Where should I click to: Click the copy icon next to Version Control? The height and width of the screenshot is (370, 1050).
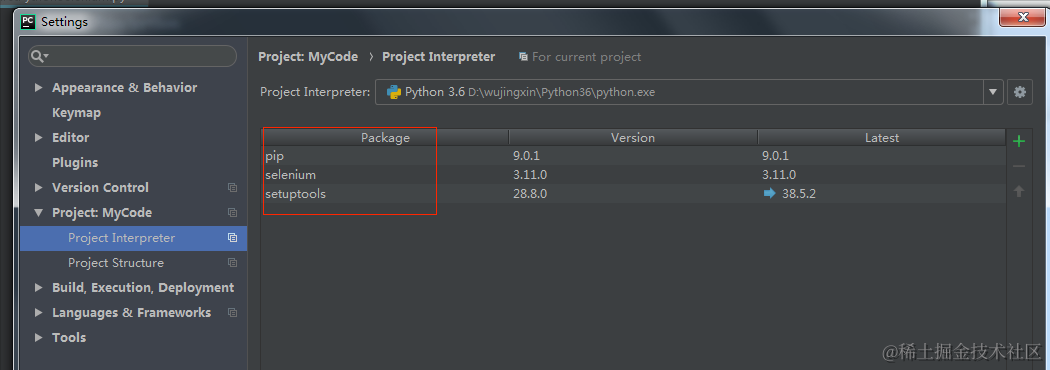(x=232, y=188)
